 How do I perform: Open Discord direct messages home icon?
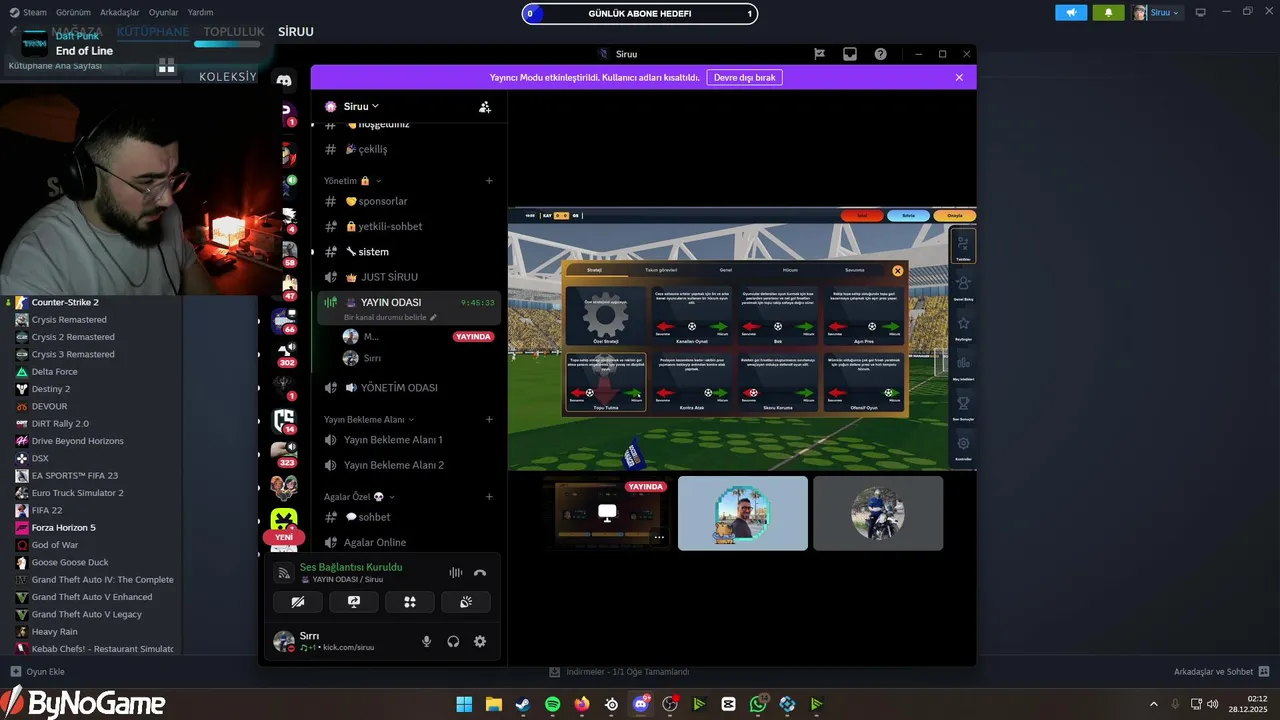pos(284,80)
